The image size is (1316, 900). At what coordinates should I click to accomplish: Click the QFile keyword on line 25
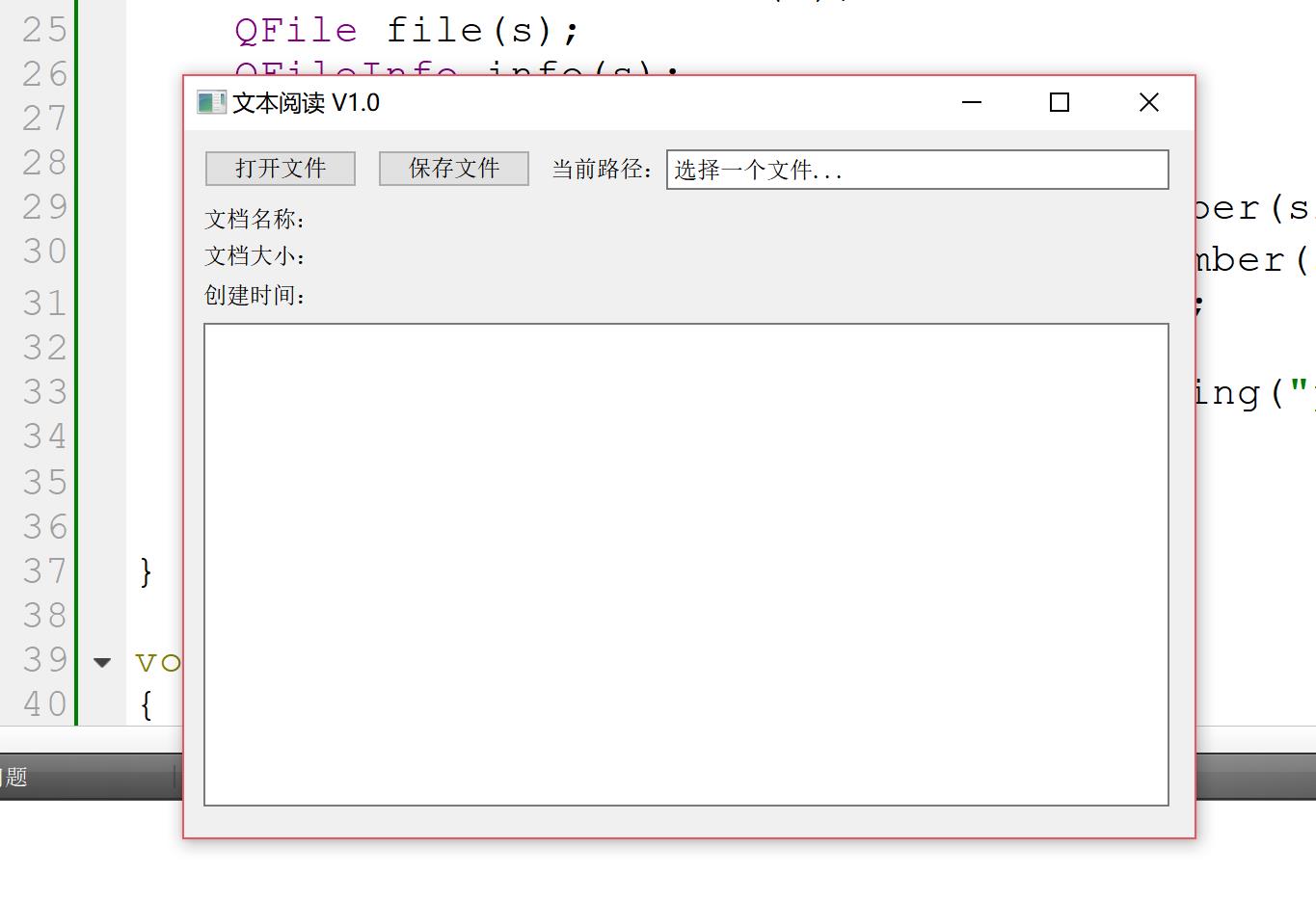pyautogui.click(x=296, y=30)
